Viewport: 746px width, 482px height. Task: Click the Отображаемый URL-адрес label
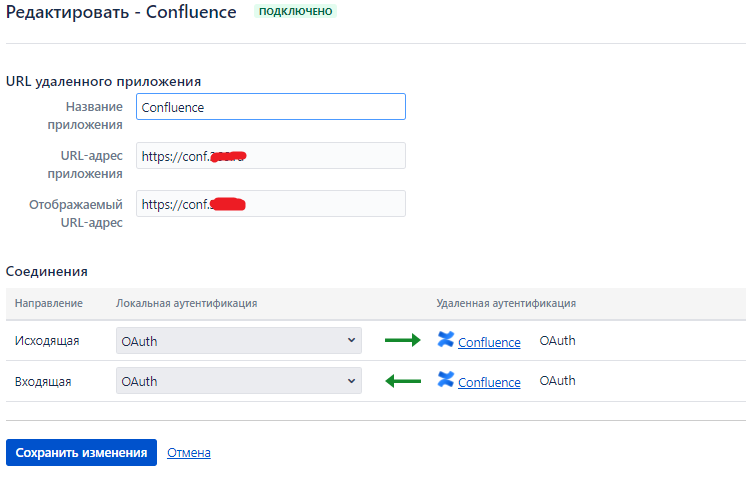pyautogui.click(x=76, y=214)
